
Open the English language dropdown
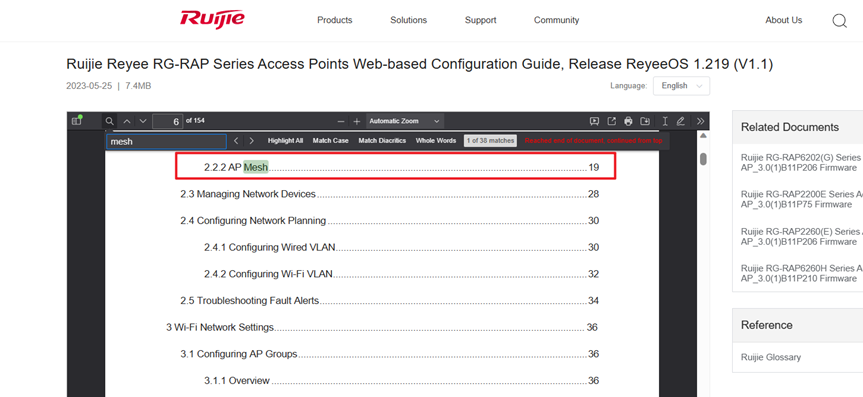click(x=681, y=86)
